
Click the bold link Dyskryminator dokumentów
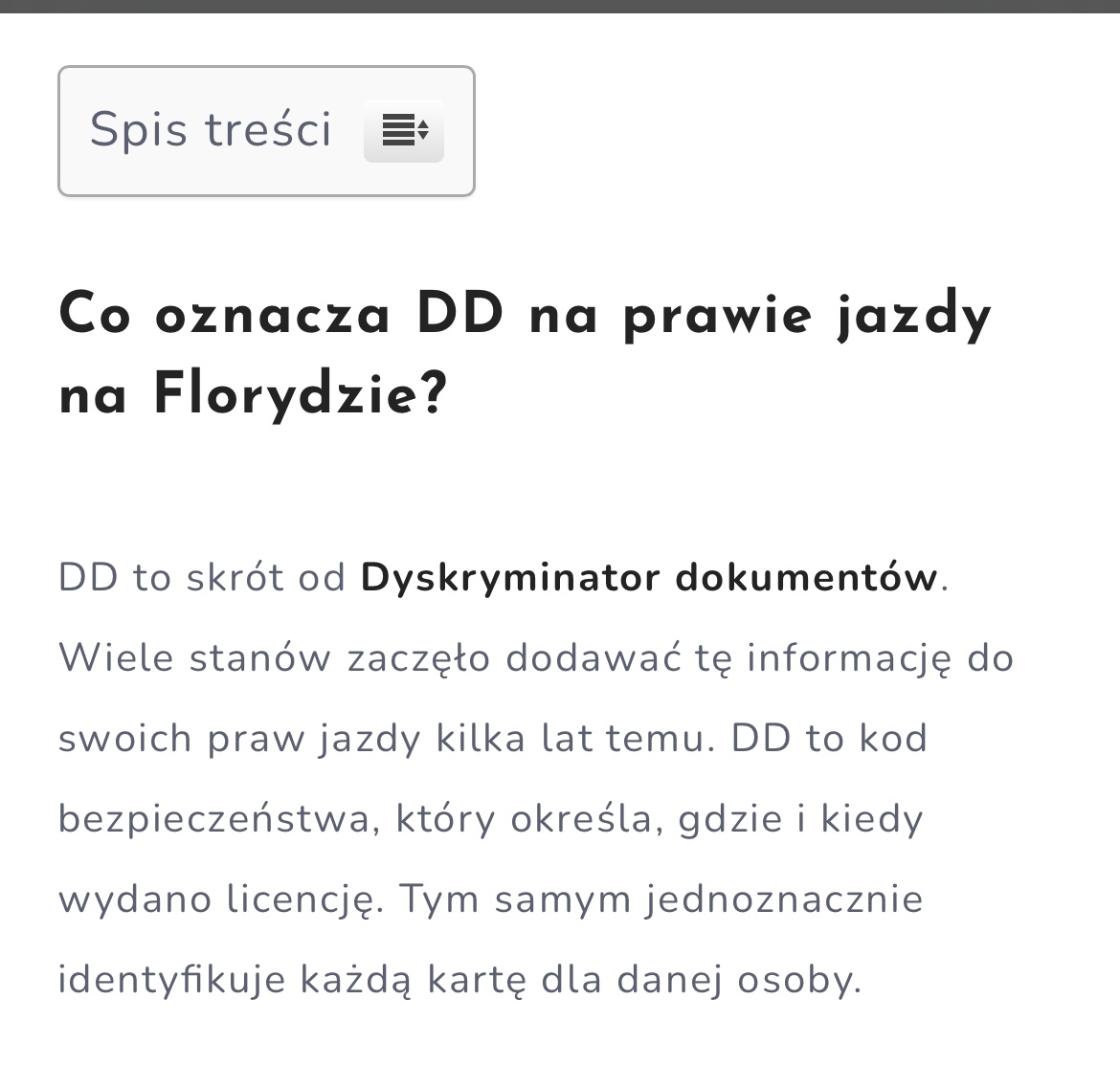pos(646,577)
